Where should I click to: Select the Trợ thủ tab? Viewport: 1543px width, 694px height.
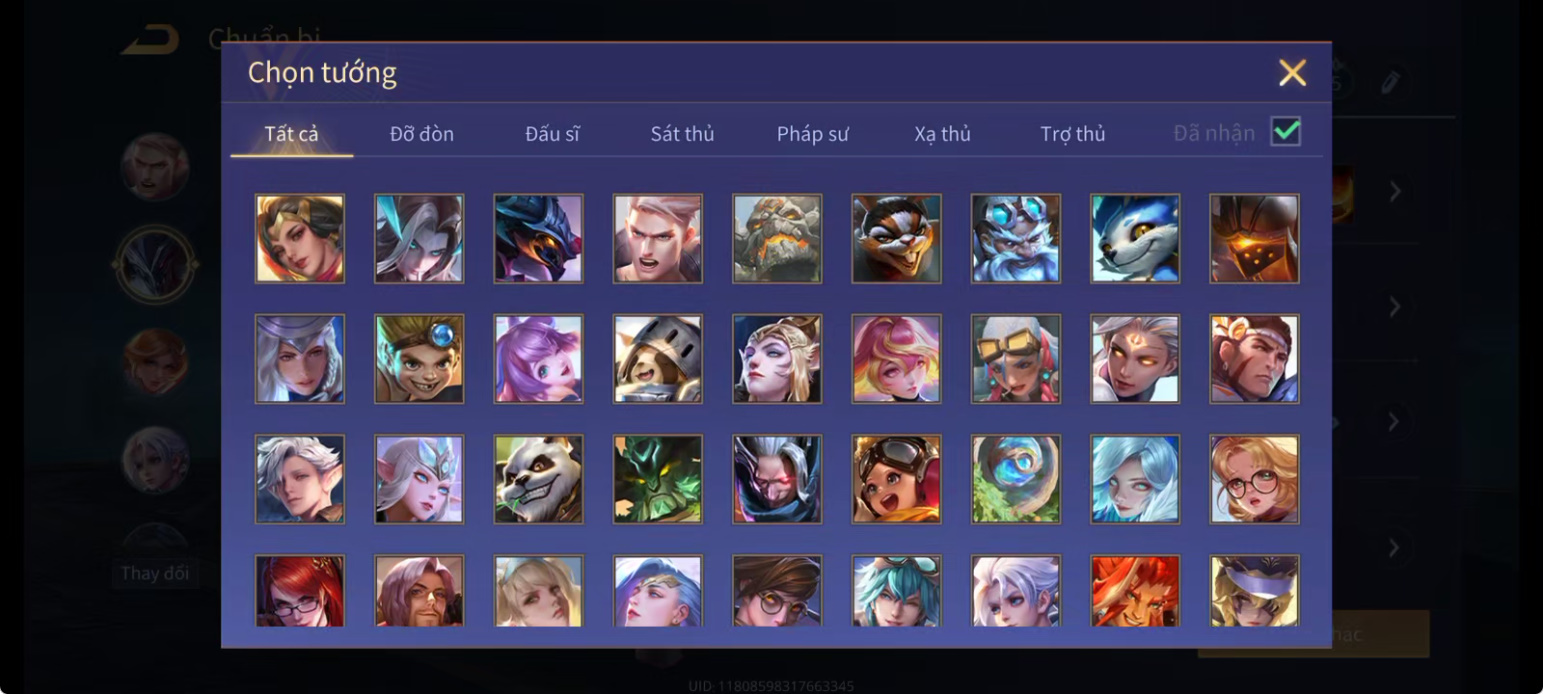[1073, 134]
